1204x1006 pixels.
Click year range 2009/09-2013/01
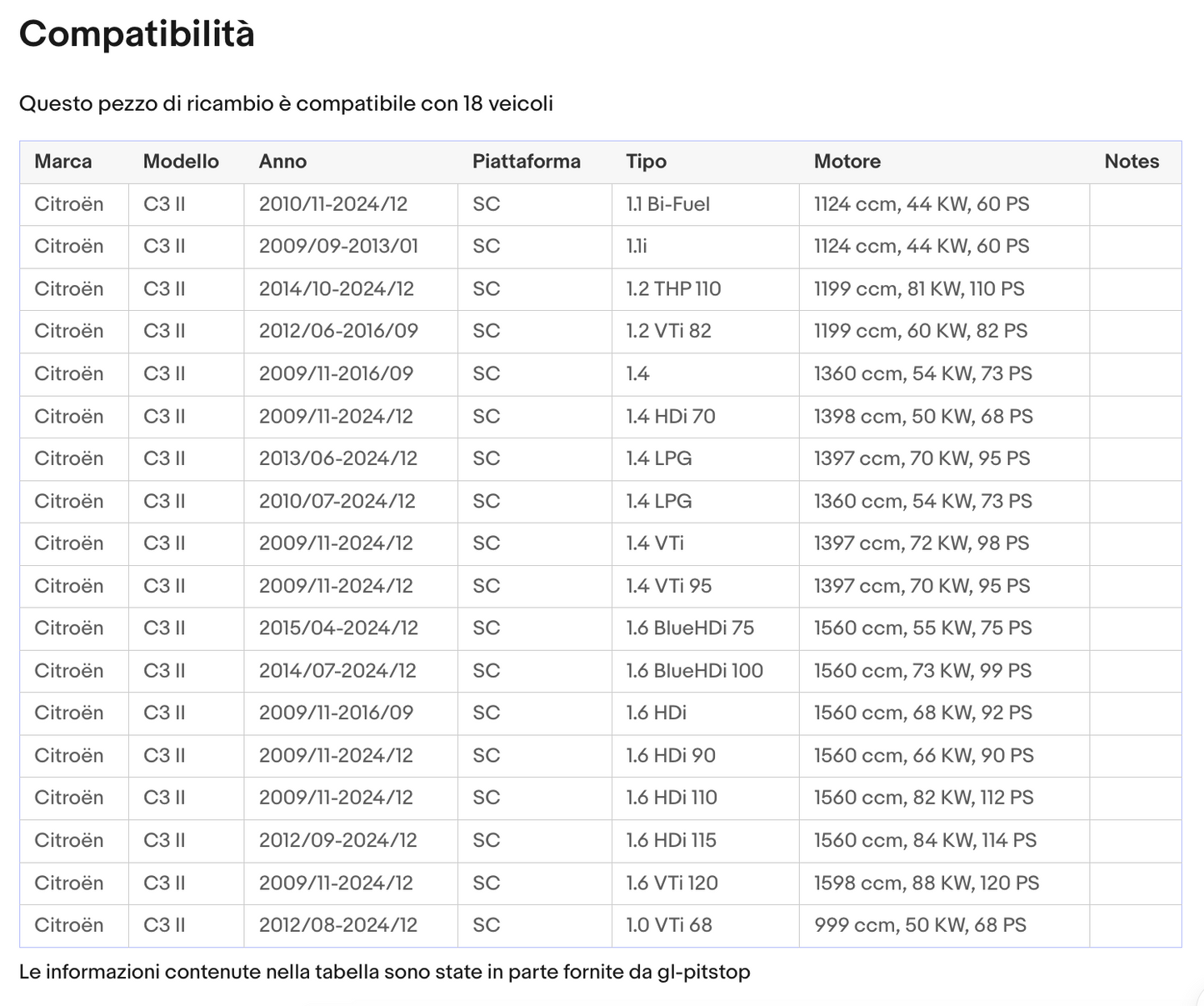[x=338, y=247]
